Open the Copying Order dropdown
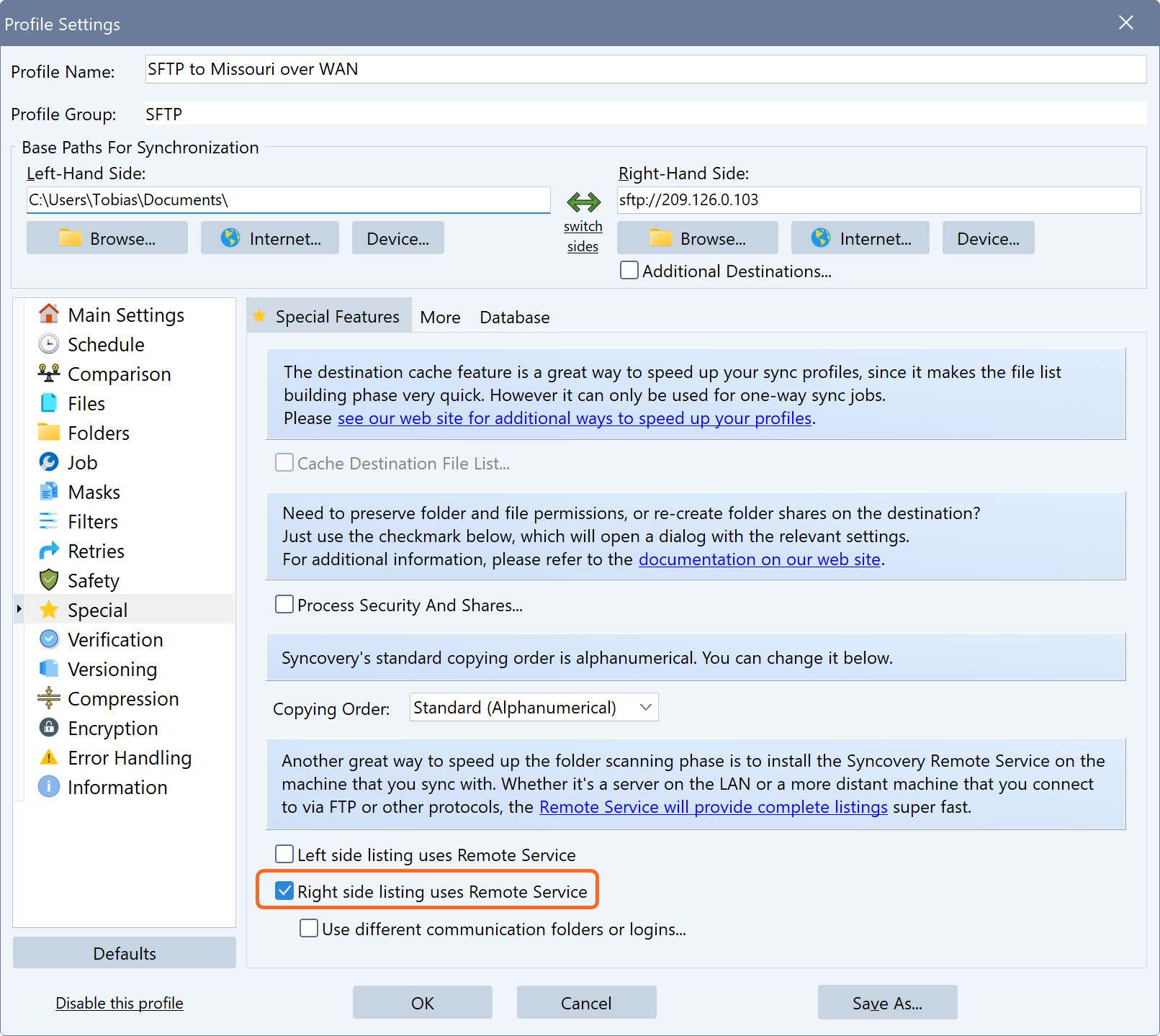 (x=534, y=708)
